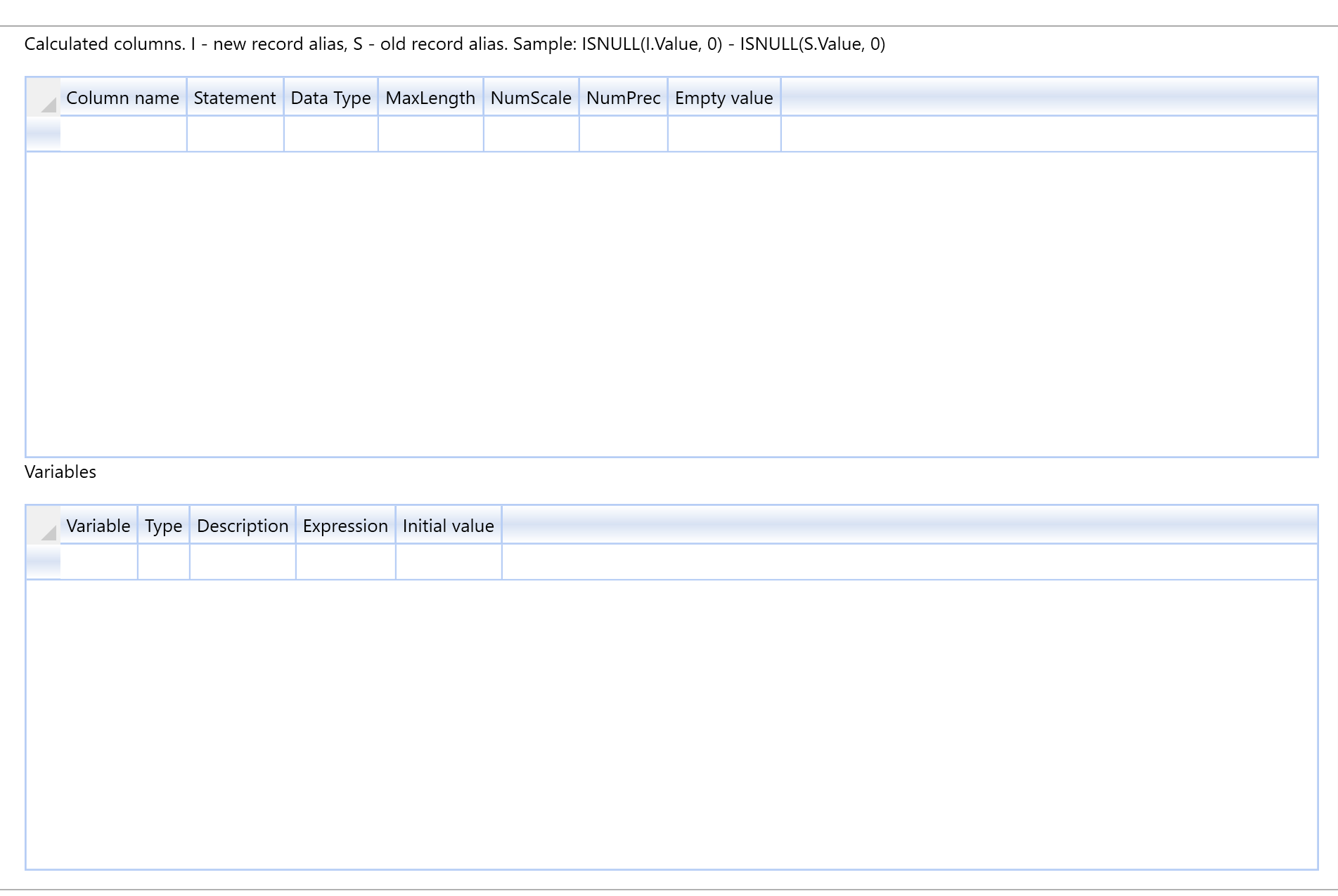Edit the empty Variable cell
Screen dimensions: 1338x896
98,561
